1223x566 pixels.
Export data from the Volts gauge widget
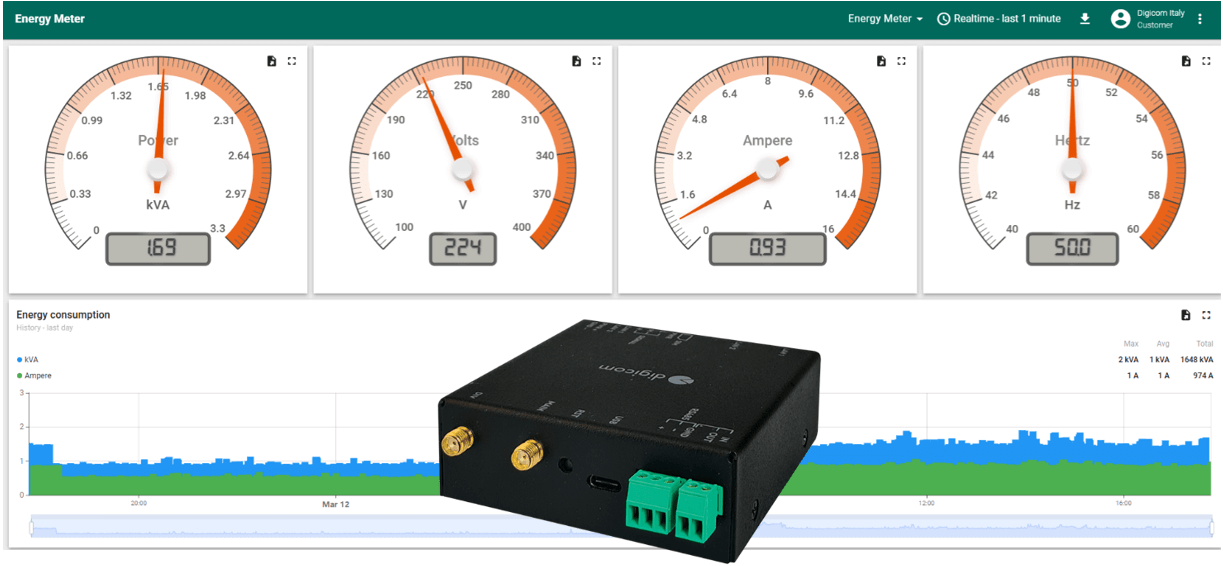(577, 61)
